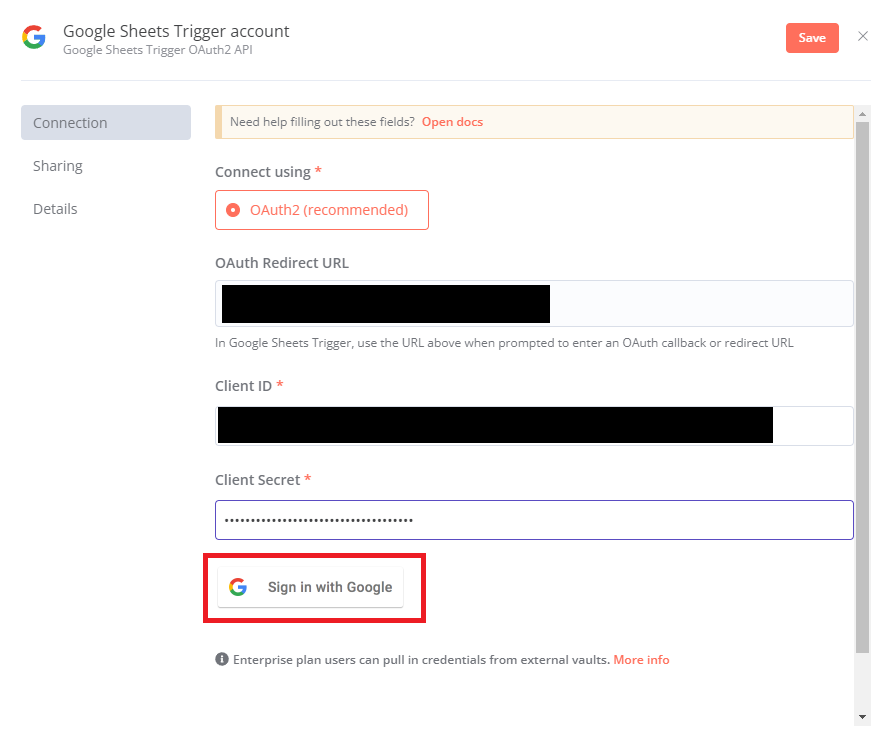This screenshot has width=890, height=748.
Task: Click the redirect URL hint text below field
Action: tap(504, 343)
